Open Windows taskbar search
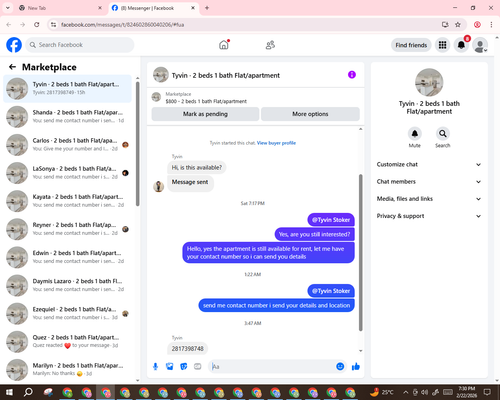The width and height of the screenshot is (500, 400). [x=28, y=392]
